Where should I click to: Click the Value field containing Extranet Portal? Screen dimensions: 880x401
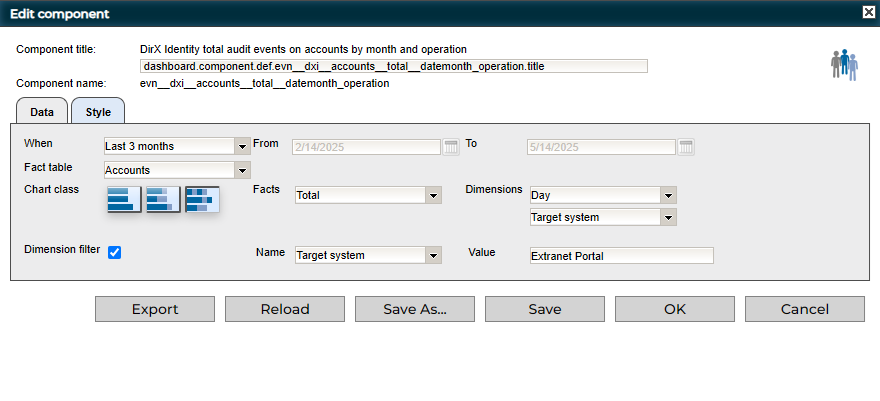pos(621,255)
